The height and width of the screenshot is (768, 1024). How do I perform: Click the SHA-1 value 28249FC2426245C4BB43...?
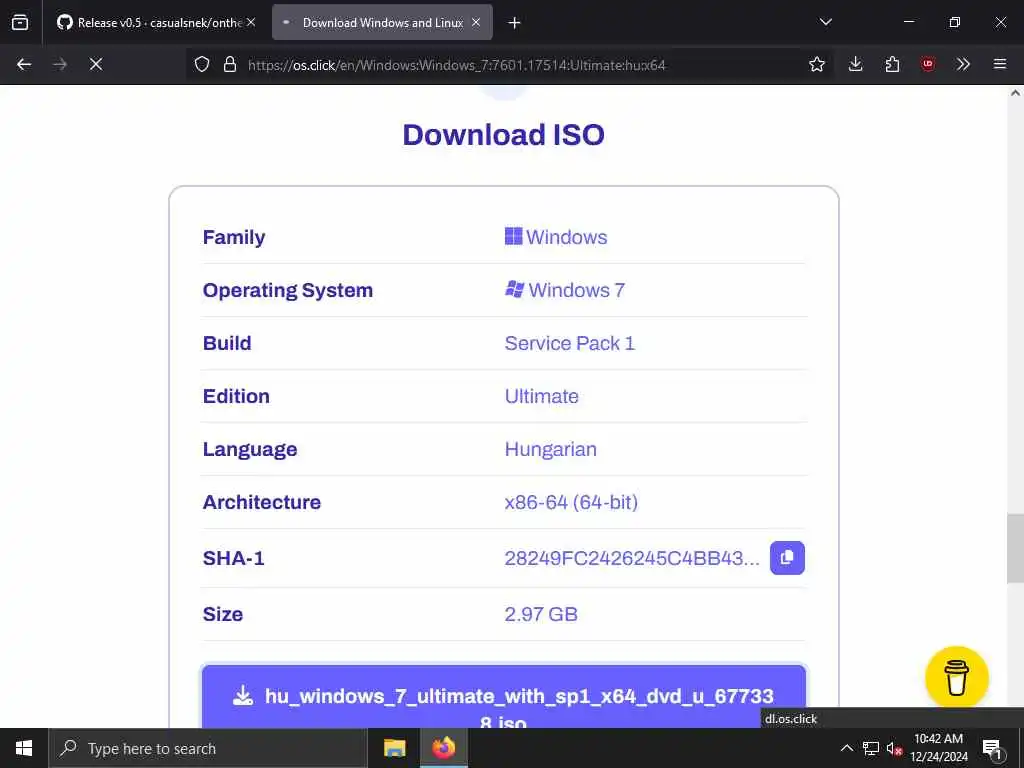(632, 558)
